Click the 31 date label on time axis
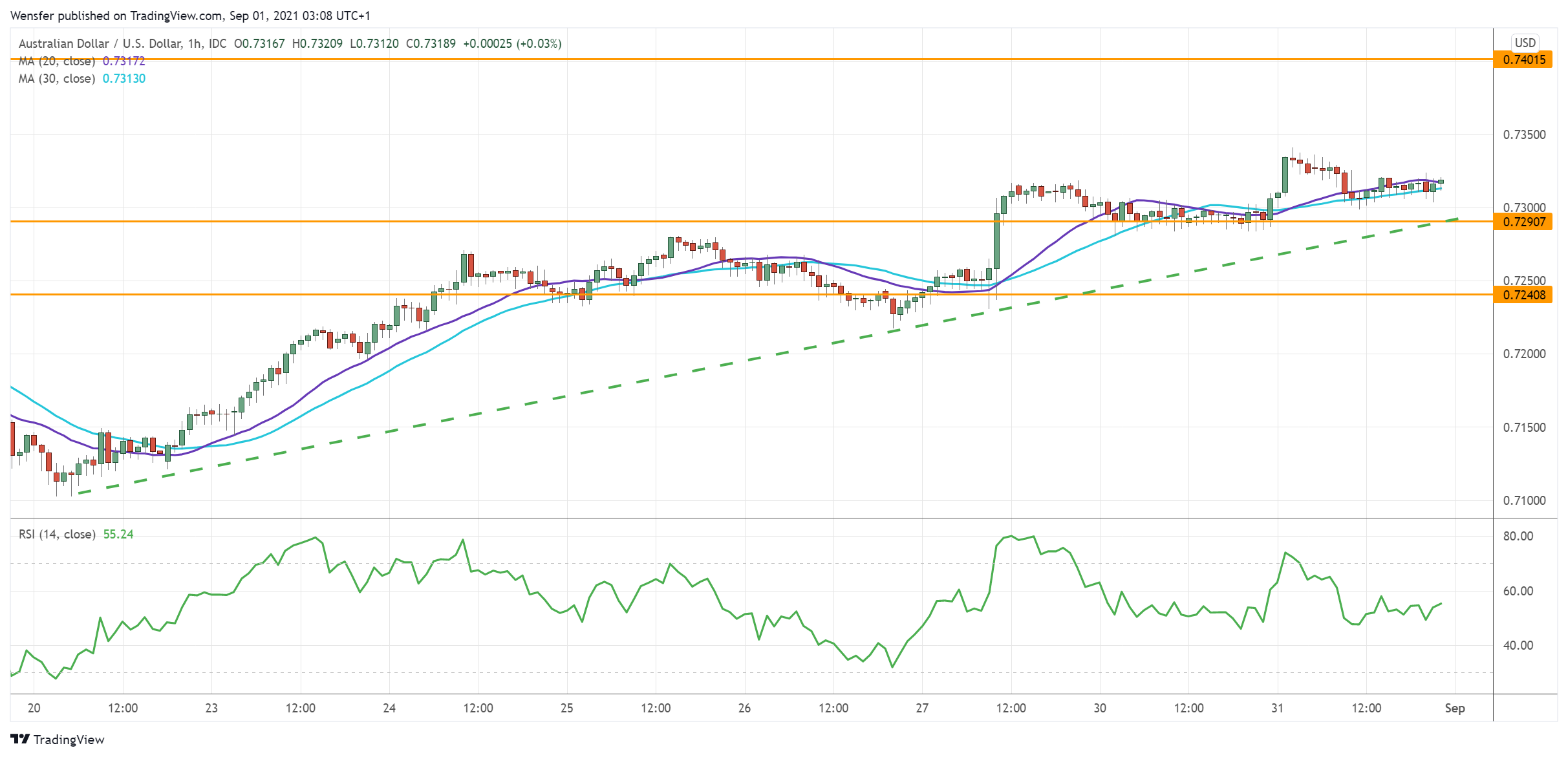The width and height of the screenshot is (1568, 757). (1277, 708)
